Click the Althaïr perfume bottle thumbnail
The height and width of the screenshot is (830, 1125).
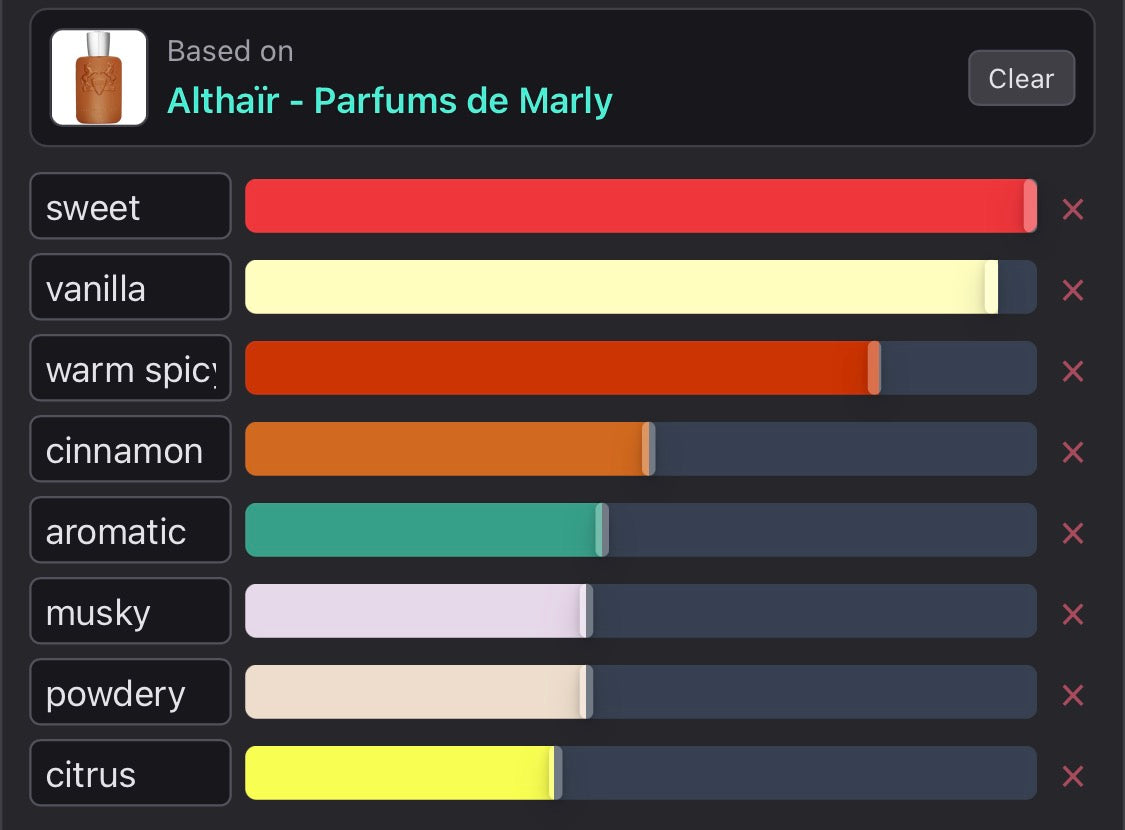pyautogui.click(x=99, y=77)
